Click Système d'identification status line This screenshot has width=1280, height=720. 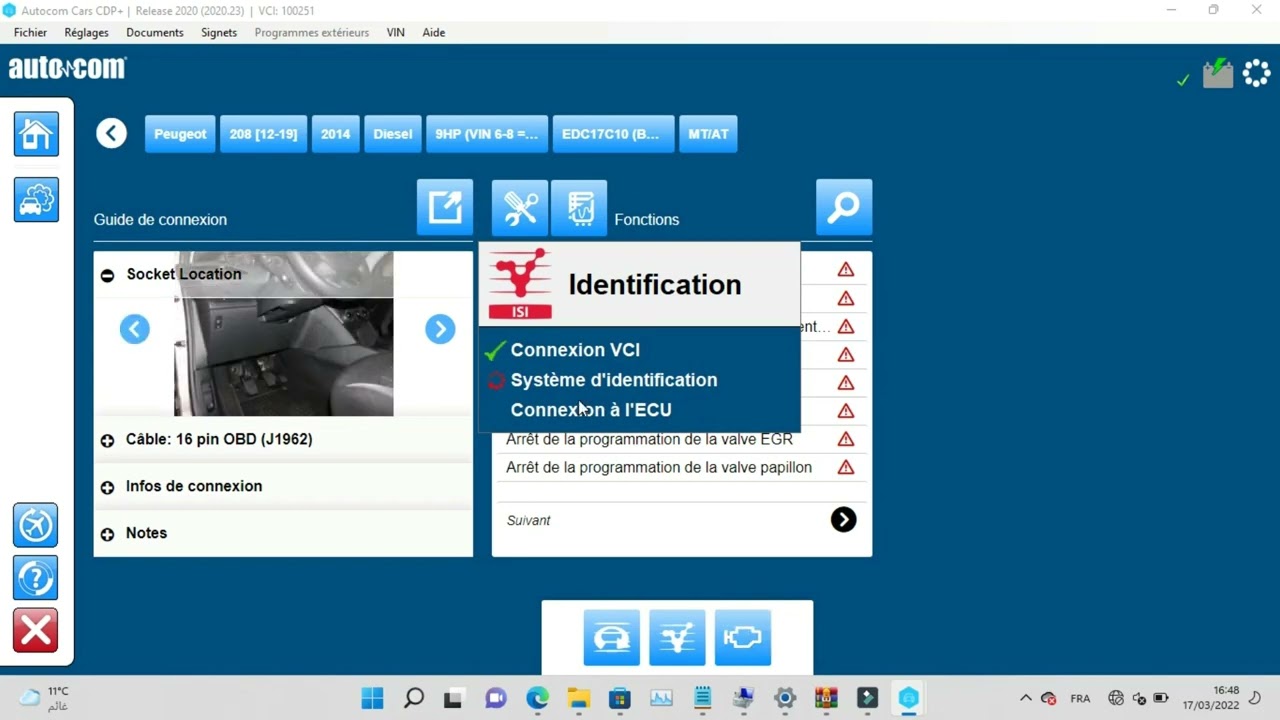pyautogui.click(x=614, y=380)
